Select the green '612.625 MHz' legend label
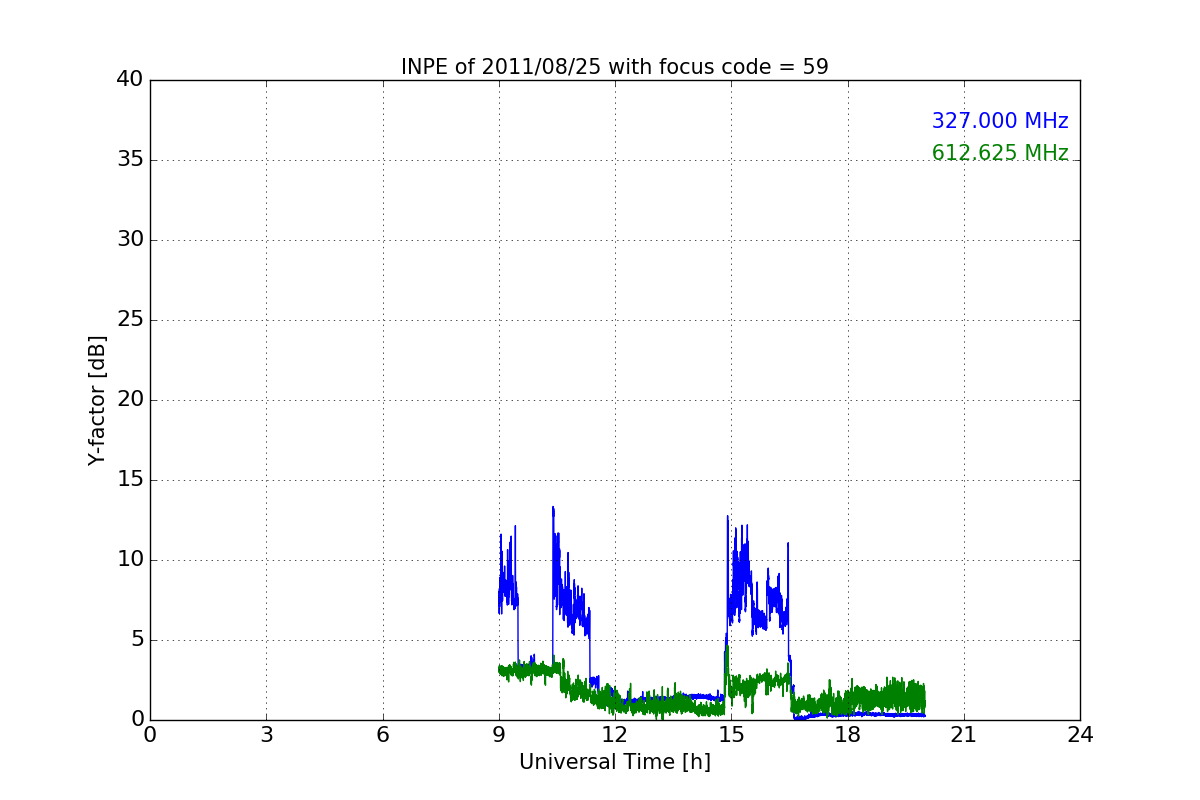Screen dimensions: 1200x800 pos(1000,153)
